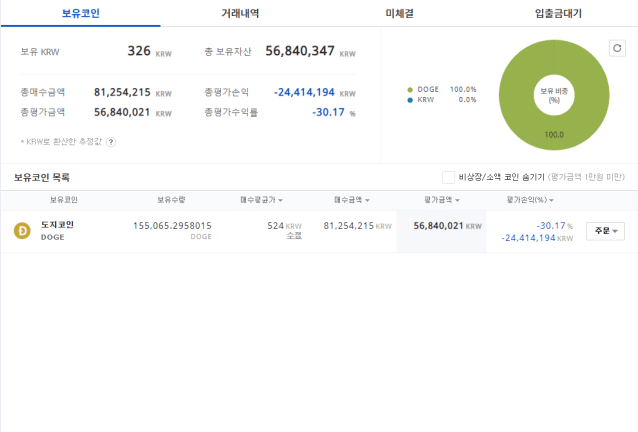Screen dimensions: 638x432
Task: Switch to the 보유코인 tab
Action: (x=81, y=13)
